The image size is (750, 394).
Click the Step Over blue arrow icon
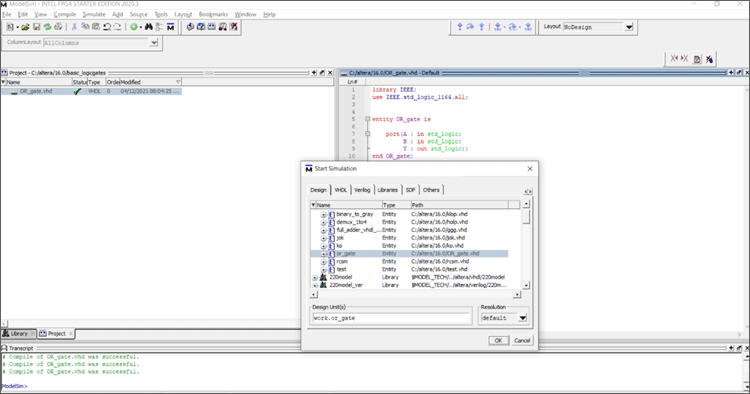tap(471, 27)
